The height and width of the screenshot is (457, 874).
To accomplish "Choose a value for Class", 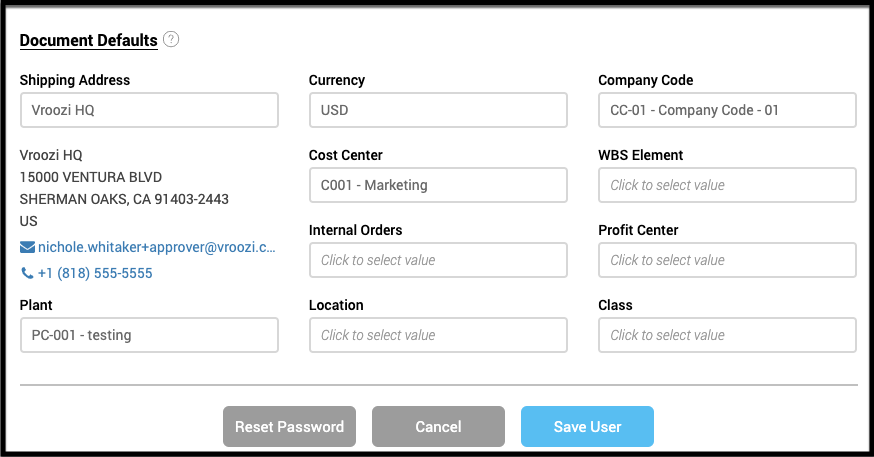I will point(727,335).
